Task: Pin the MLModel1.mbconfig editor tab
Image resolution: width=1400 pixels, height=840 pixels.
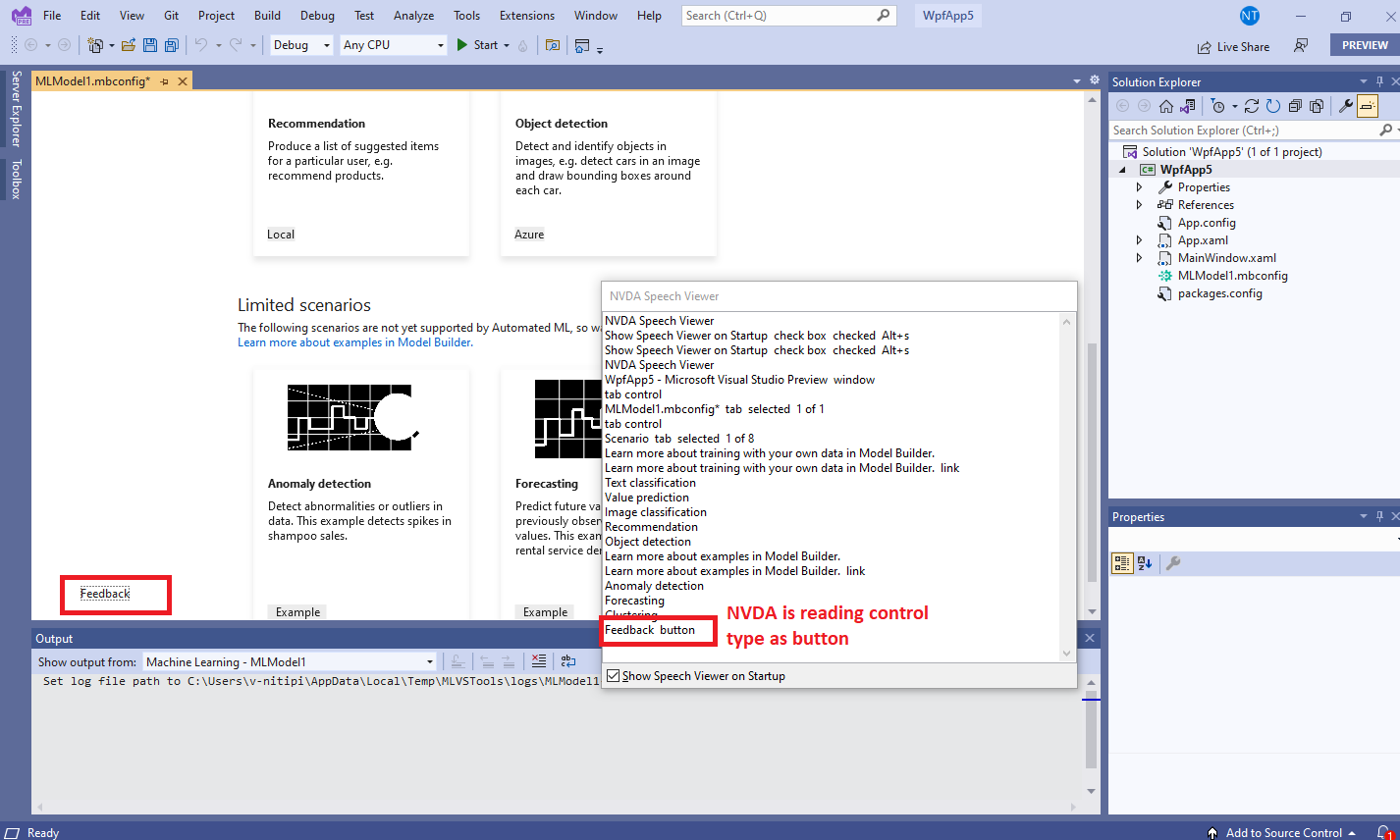Action: coord(166,81)
